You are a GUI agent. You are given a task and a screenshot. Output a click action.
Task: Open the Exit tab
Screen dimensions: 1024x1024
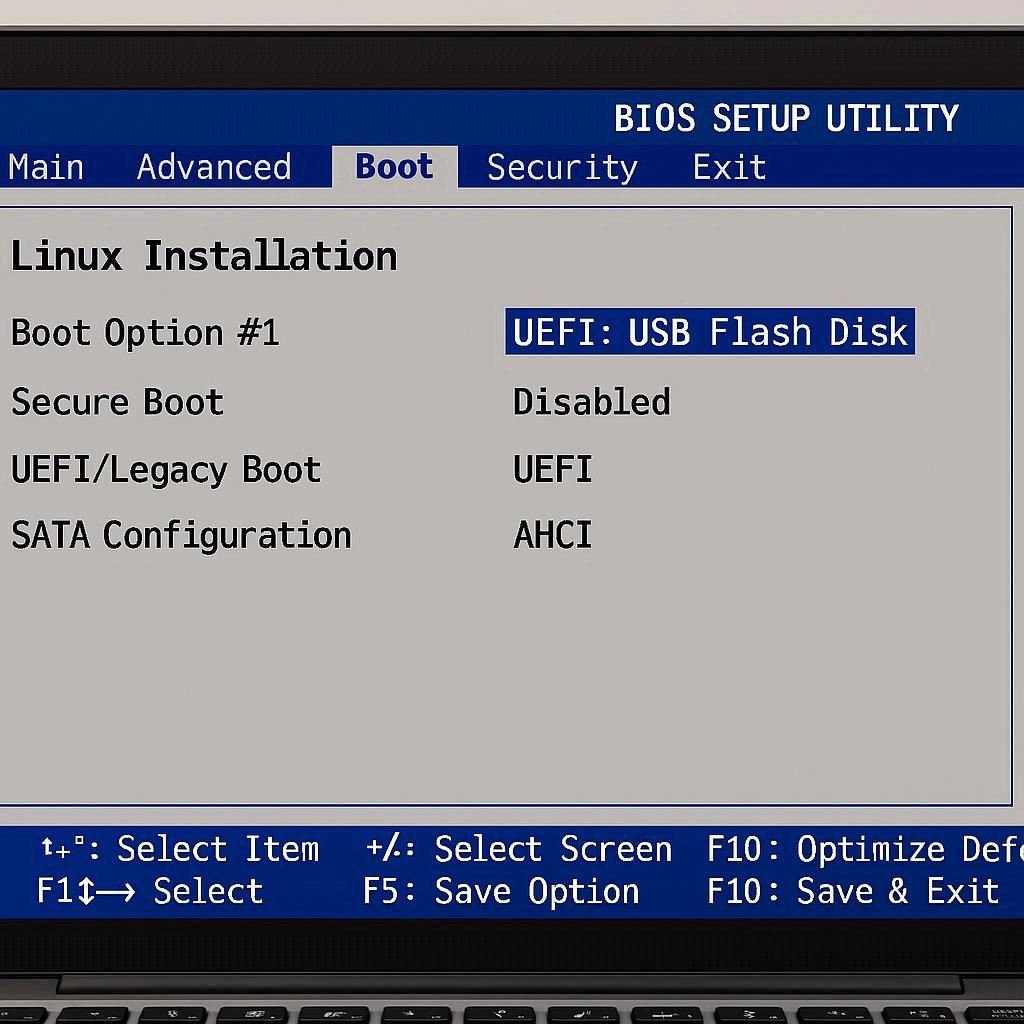coord(729,167)
